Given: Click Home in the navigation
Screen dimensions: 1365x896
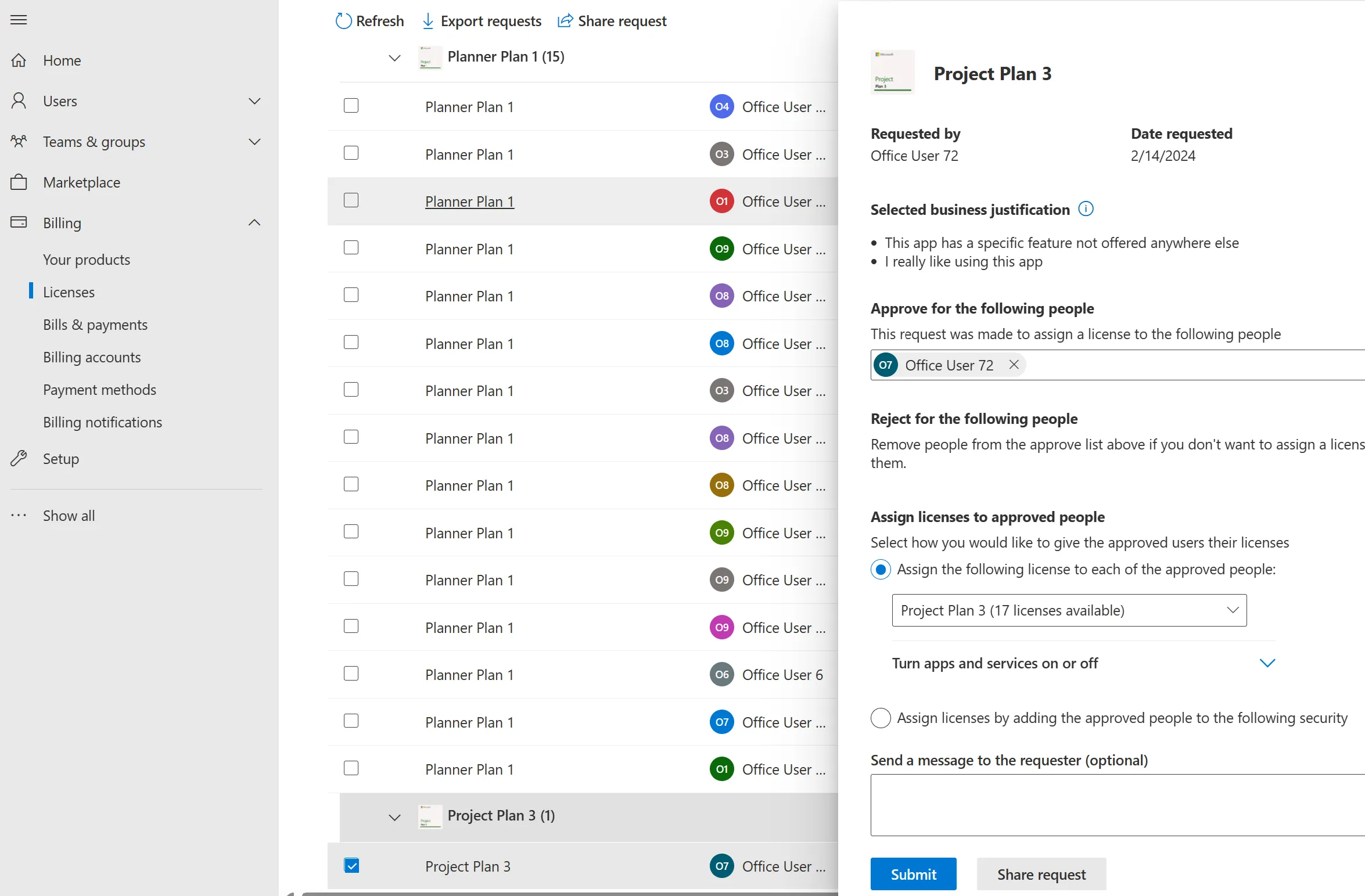Looking at the screenshot, I should (x=62, y=60).
